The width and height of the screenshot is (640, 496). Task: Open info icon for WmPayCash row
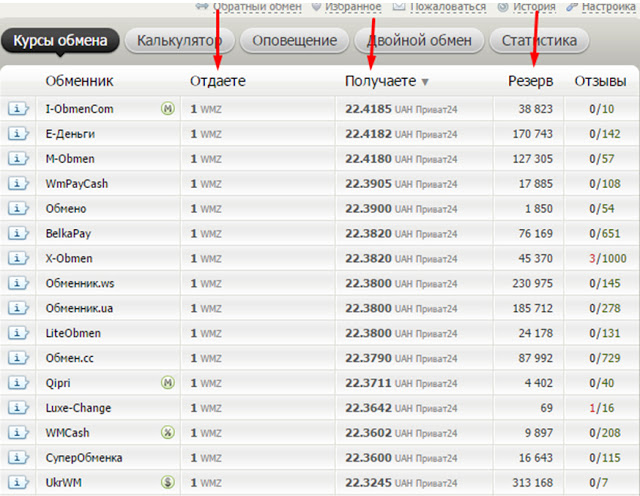[18, 184]
